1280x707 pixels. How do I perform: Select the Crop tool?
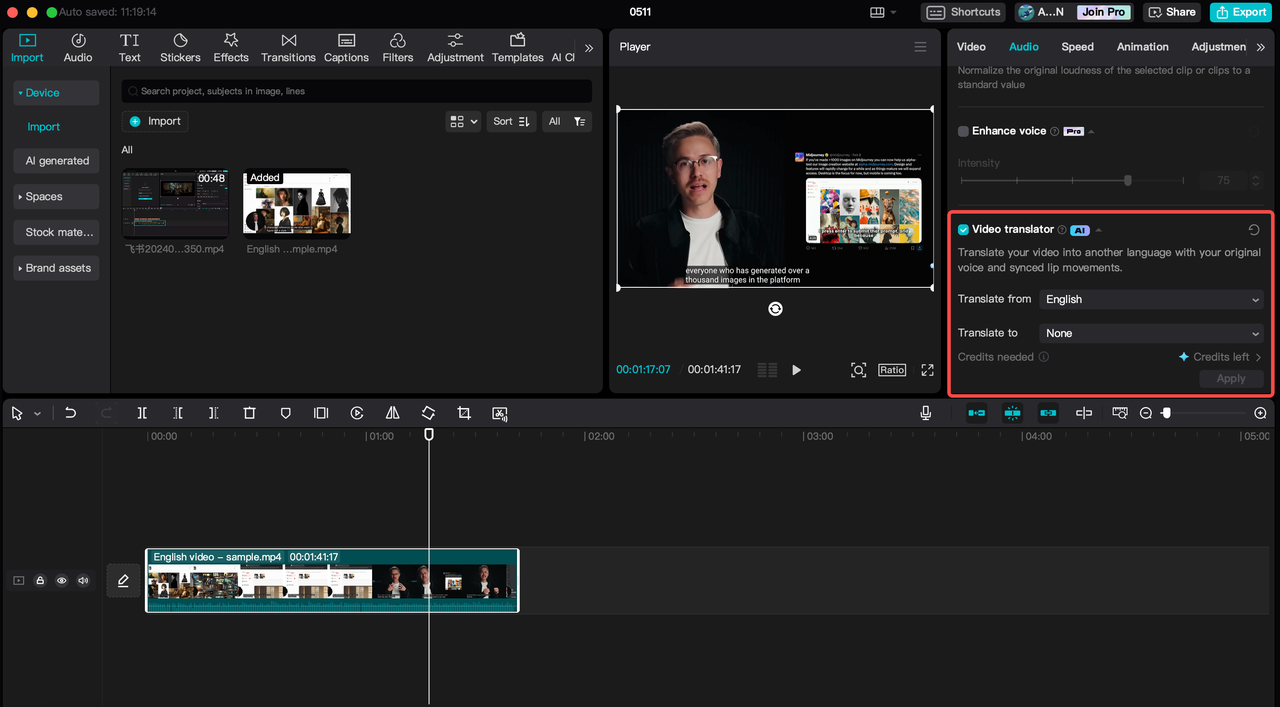[464, 413]
